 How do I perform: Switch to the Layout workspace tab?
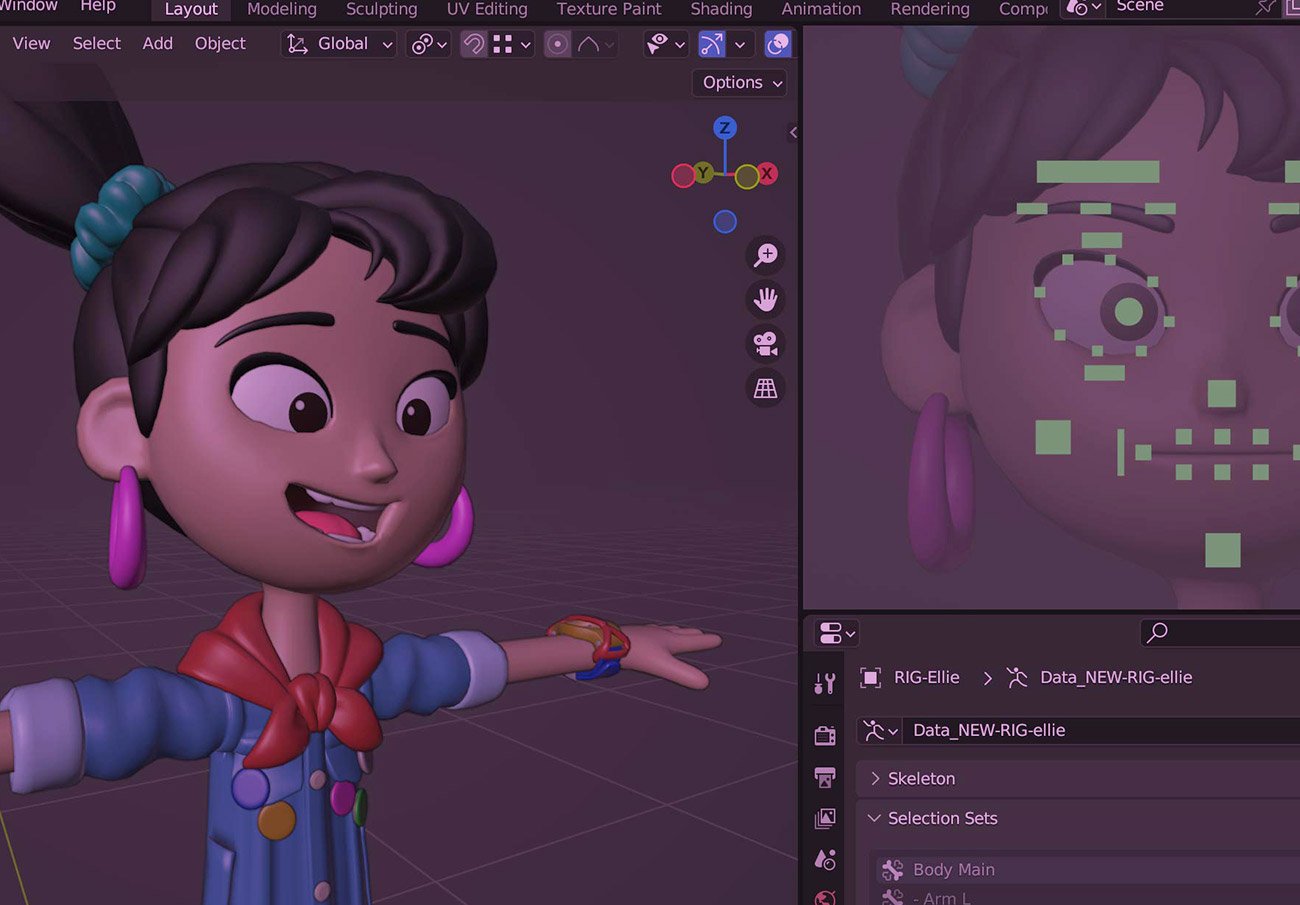[x=191, y=9]
